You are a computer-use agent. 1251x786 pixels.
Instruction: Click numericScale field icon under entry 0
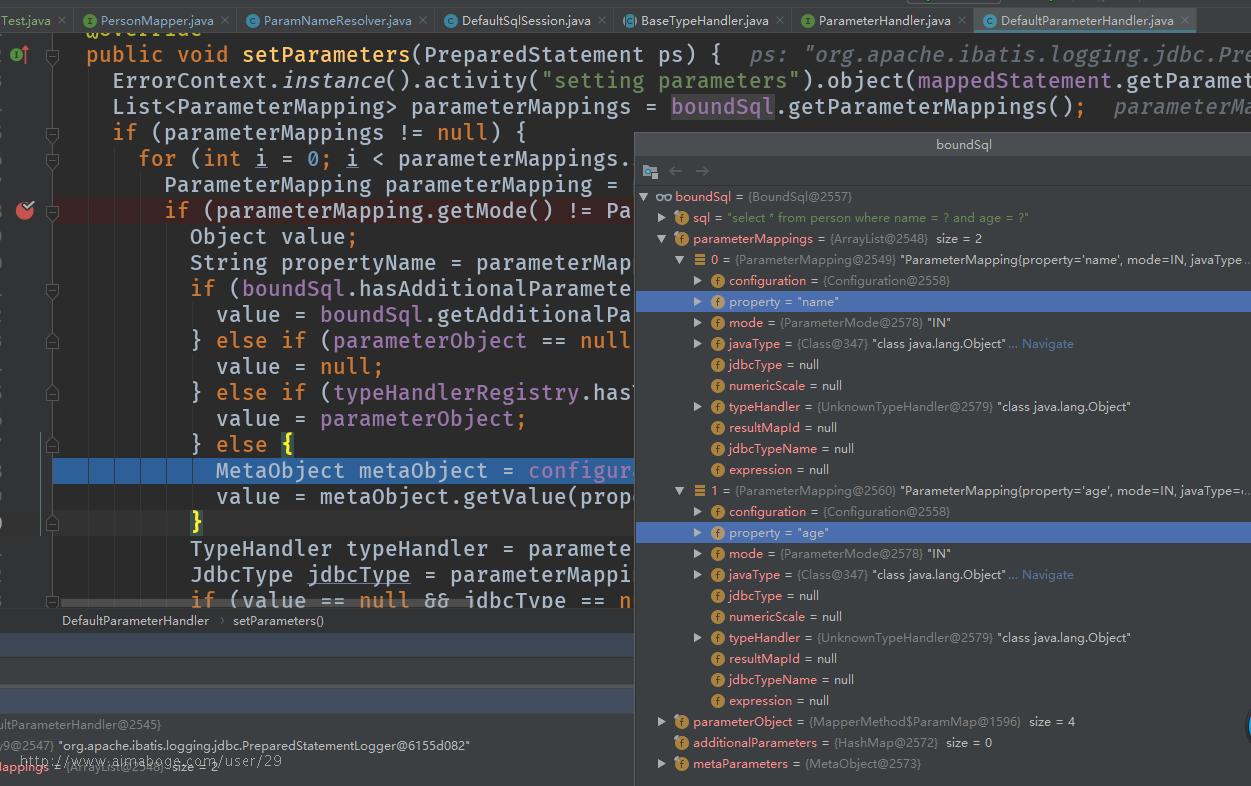717,386
